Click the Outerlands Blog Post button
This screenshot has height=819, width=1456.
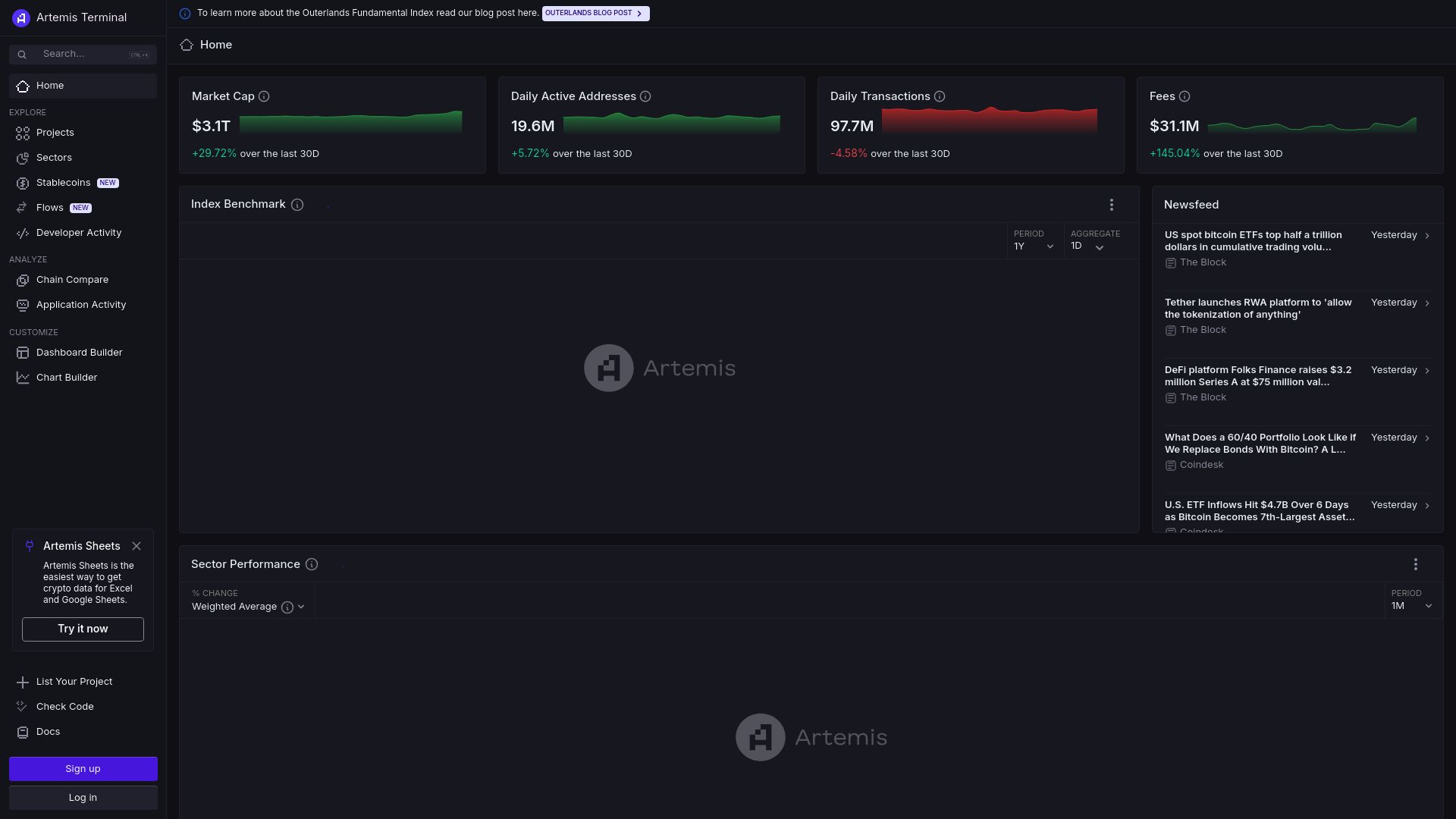point(595,14)
